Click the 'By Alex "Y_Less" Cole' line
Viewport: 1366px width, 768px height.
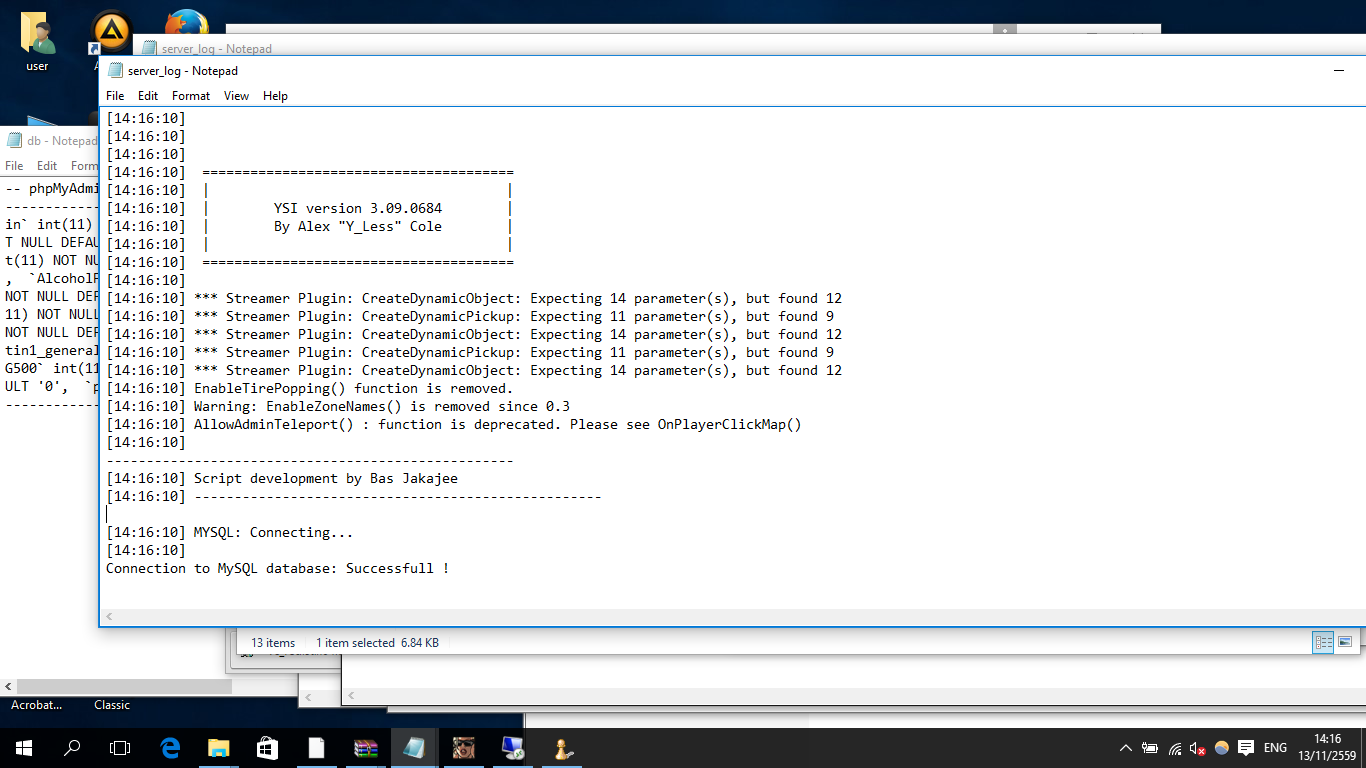click(357, 226)
